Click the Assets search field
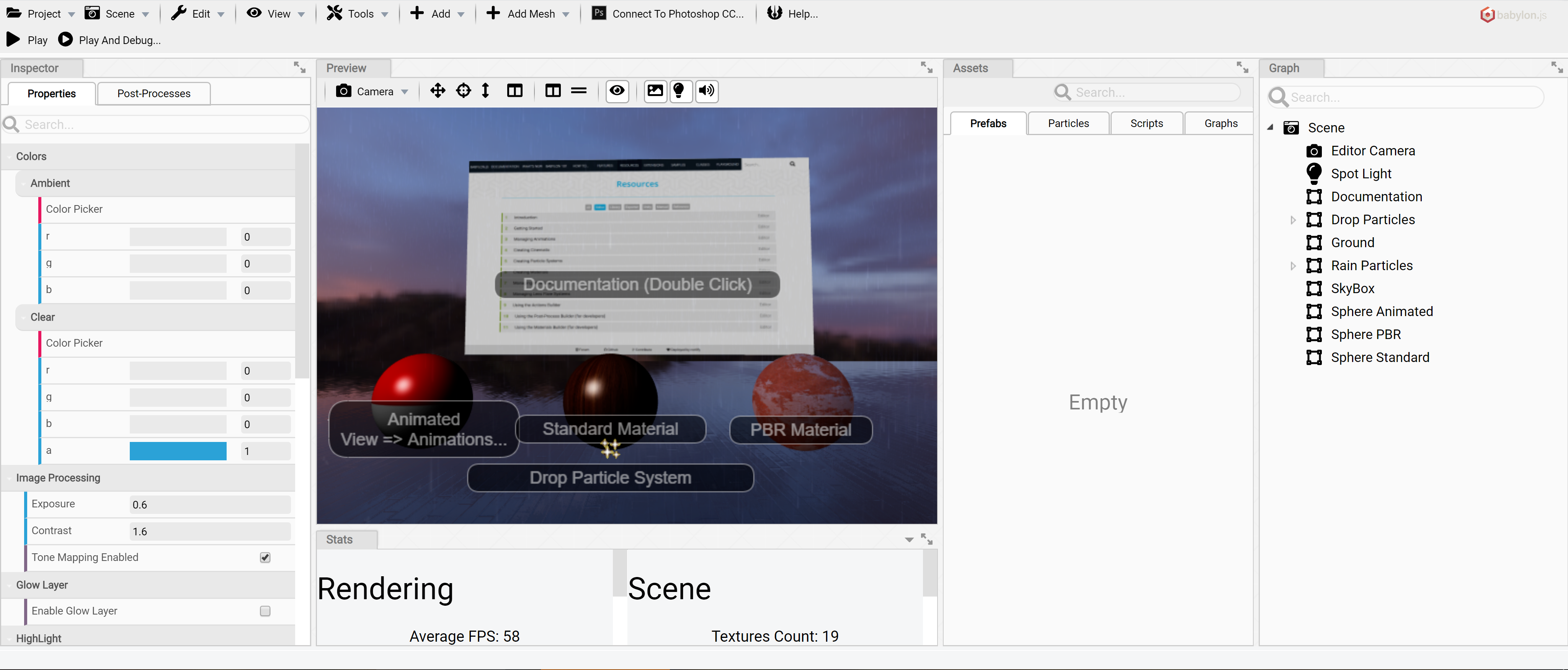This screenshot has width=1568, height=670. [1147, 93]
